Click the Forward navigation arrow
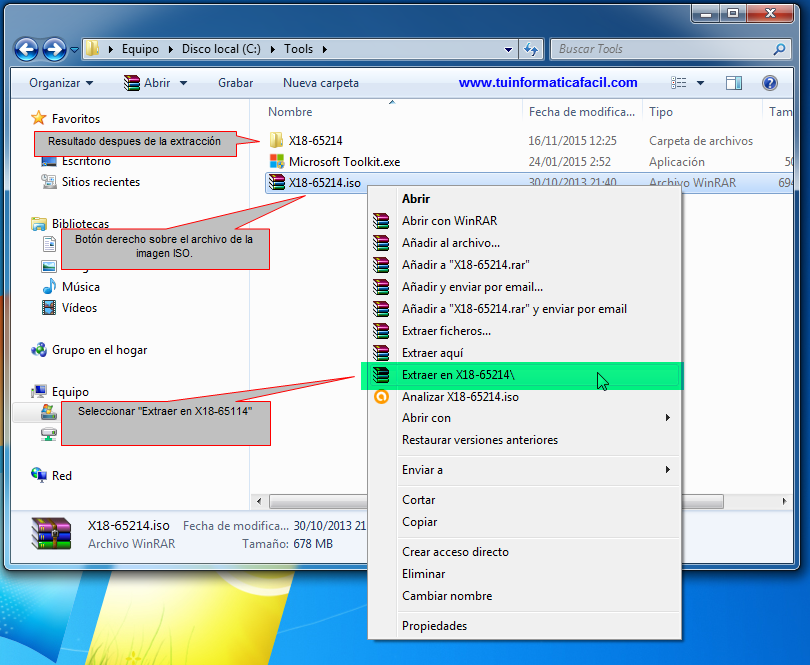This screenshot has height=665, width=810. click(54, 50)
